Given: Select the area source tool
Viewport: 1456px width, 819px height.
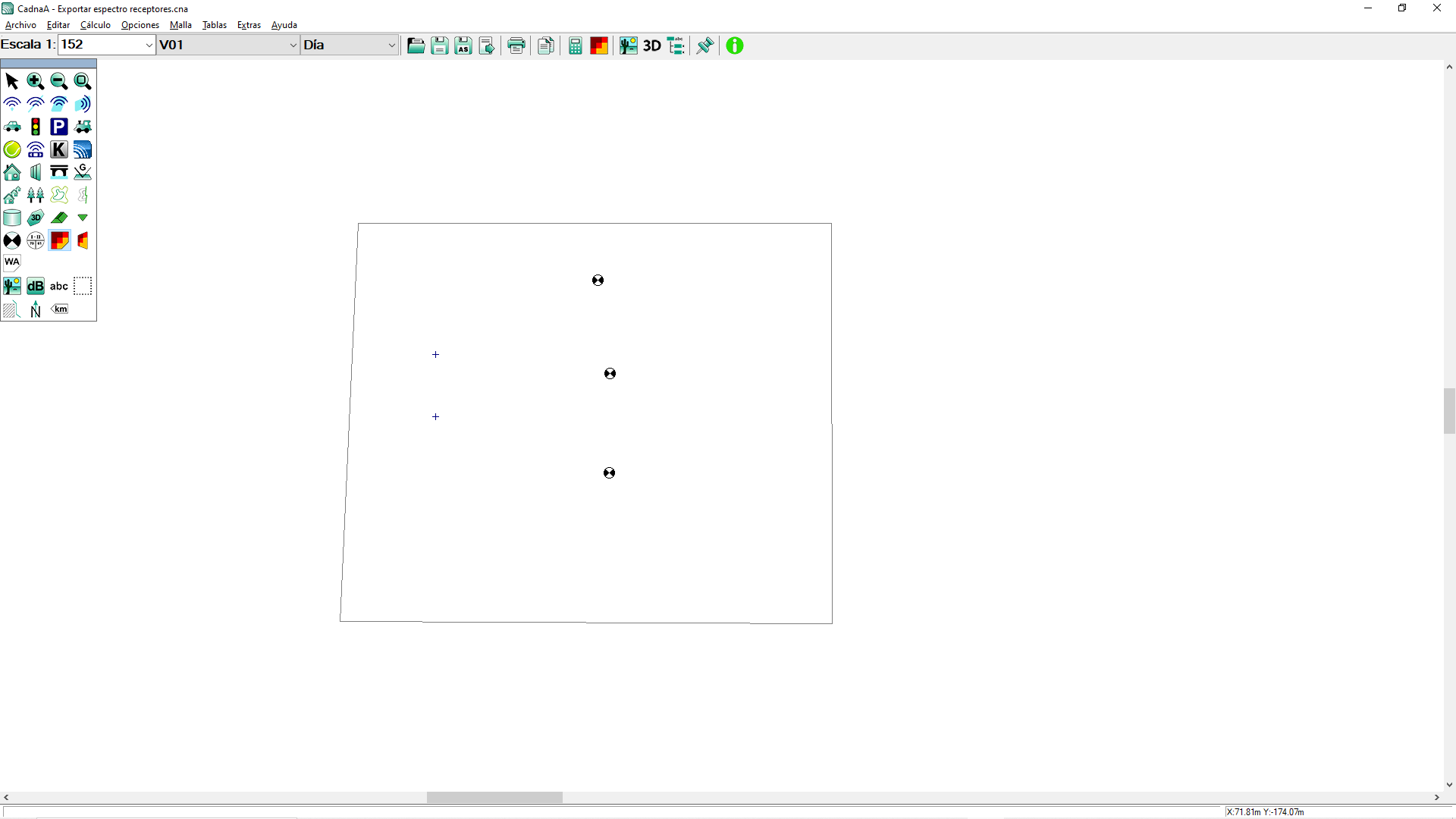Looking at the screenshot, I should point(59,104).
